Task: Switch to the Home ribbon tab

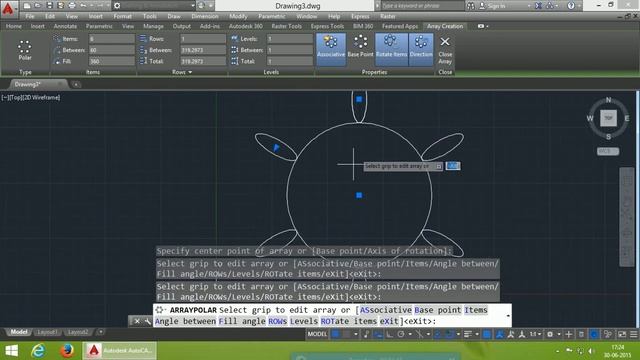Action: pos(13,26)
